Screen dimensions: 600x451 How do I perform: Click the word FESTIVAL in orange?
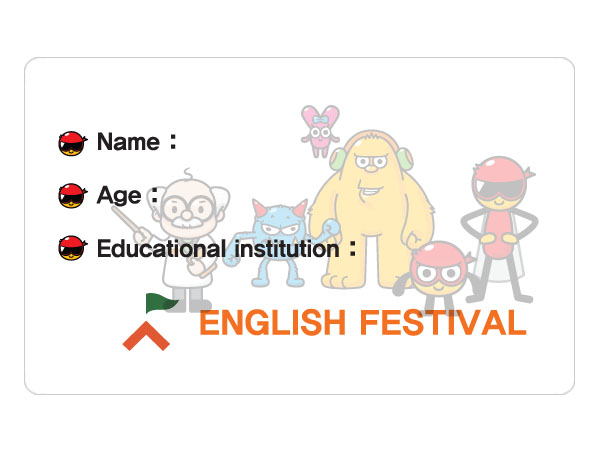[x=443, y=322]
